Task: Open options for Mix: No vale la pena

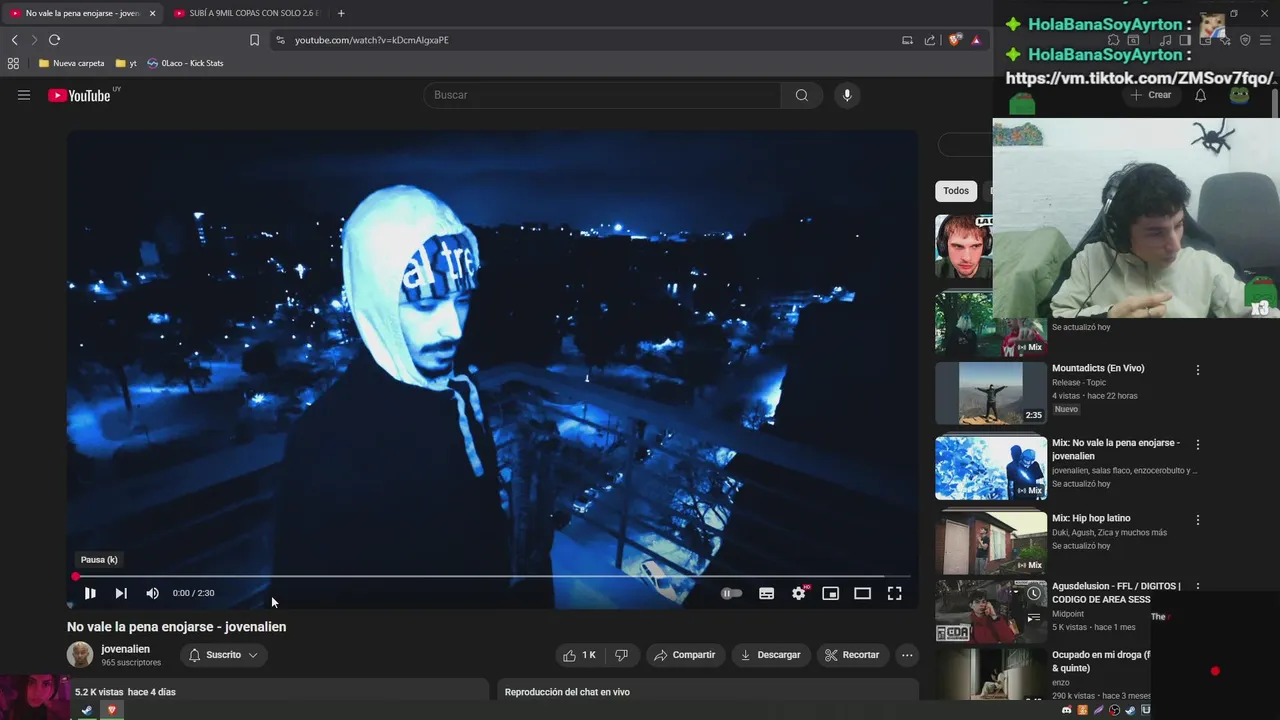Action: [x=1197, y=444]
